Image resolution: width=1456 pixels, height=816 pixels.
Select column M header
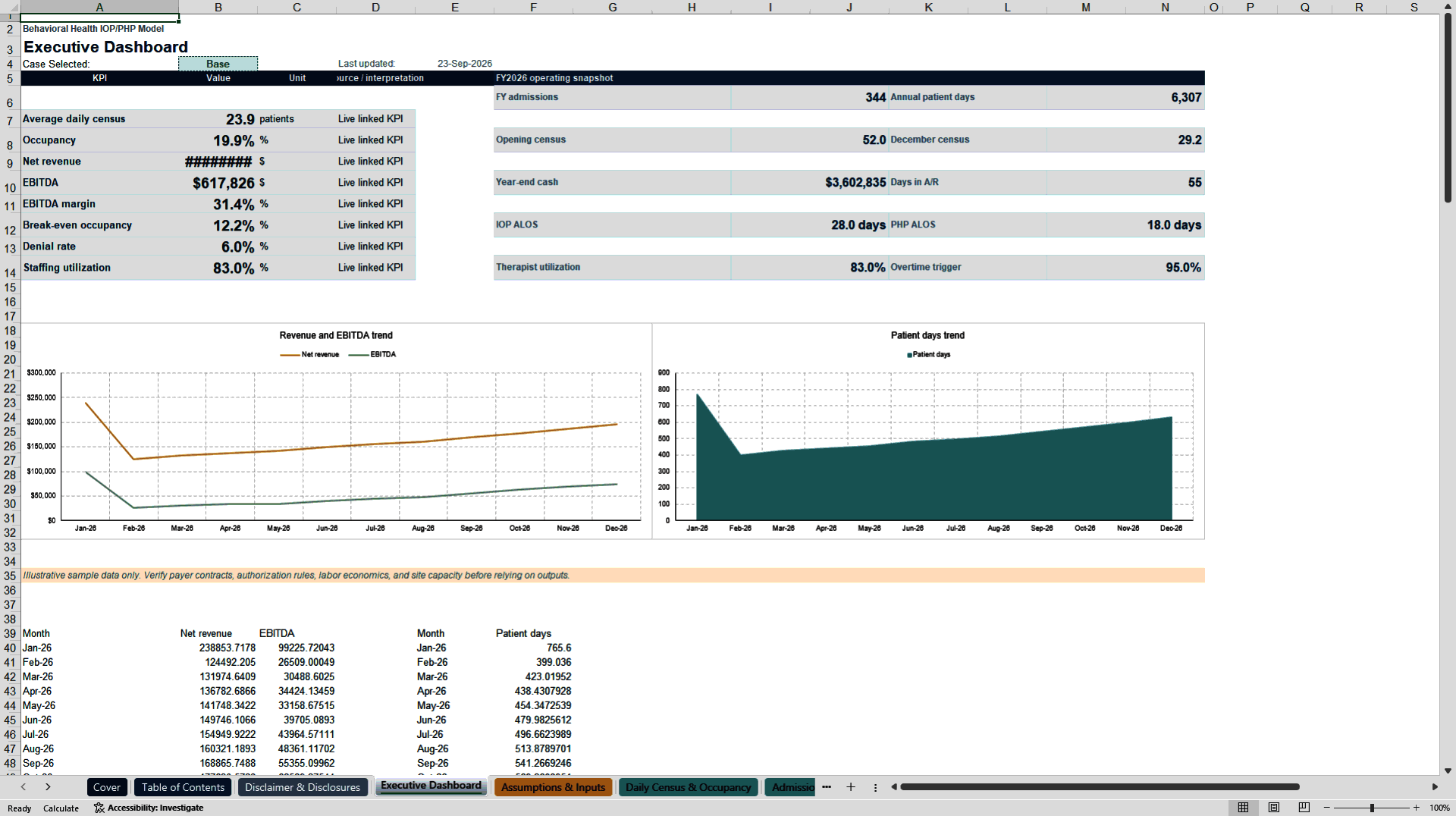(x=1086, y=7)
